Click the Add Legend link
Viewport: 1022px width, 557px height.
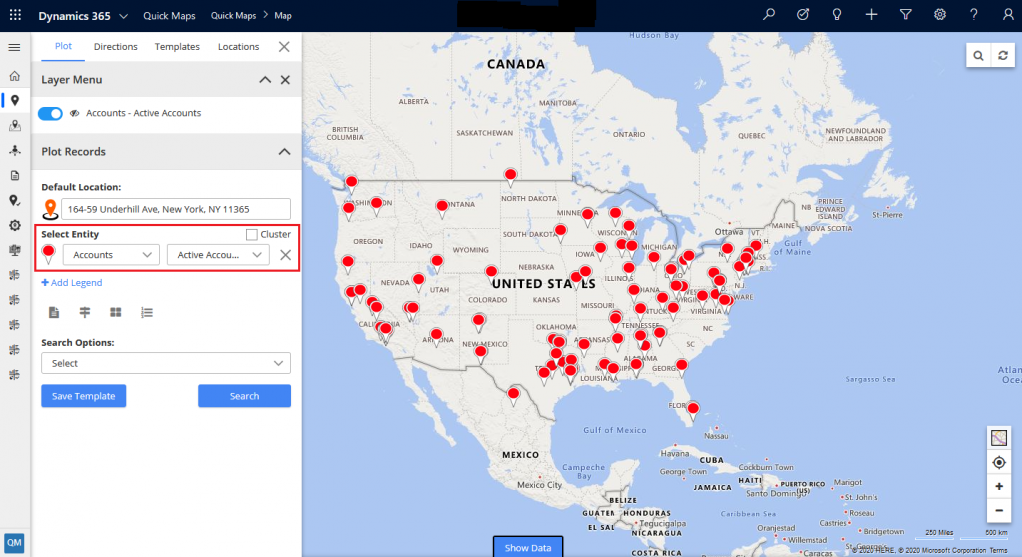(x=72, y=283)
